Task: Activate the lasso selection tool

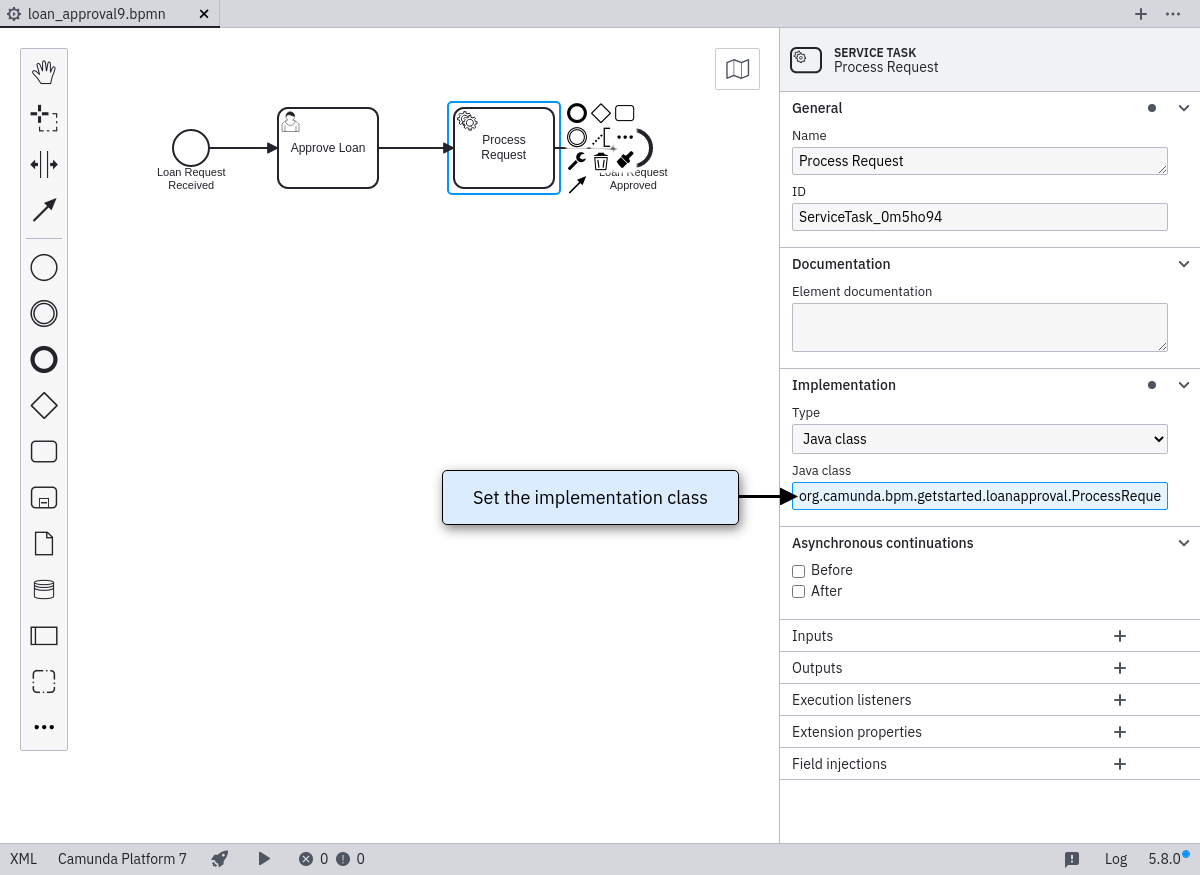Action: click(44, 118)
